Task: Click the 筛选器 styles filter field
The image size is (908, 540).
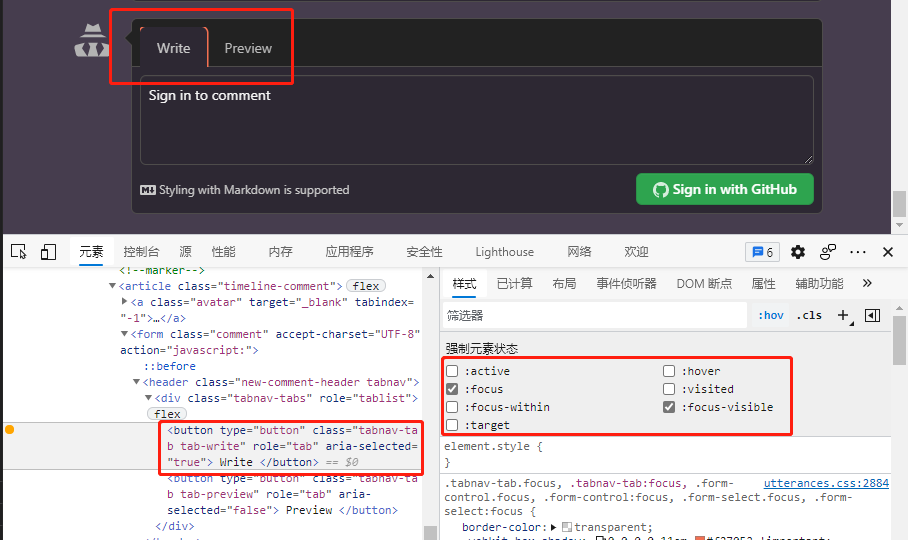Action: click(595, 315)
